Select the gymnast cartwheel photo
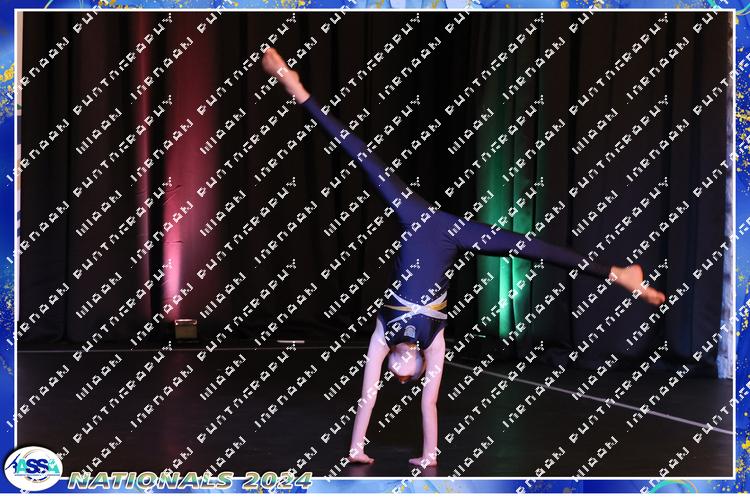This screenshot has width=750, height=500. [x=375, y=244]
